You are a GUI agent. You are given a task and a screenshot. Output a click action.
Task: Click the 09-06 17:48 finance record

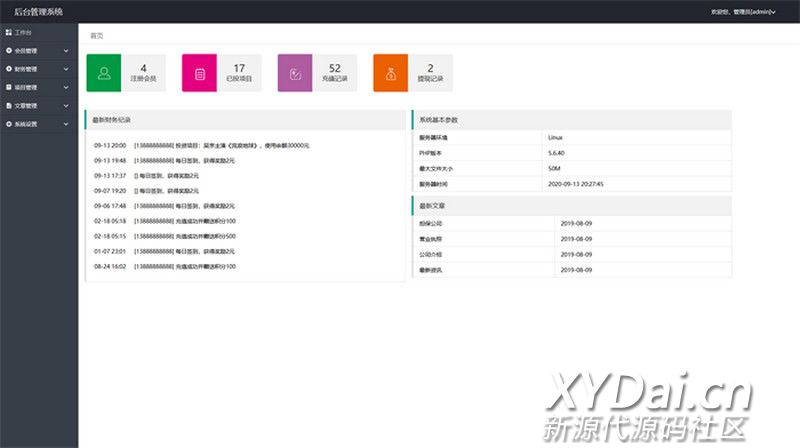164,206
